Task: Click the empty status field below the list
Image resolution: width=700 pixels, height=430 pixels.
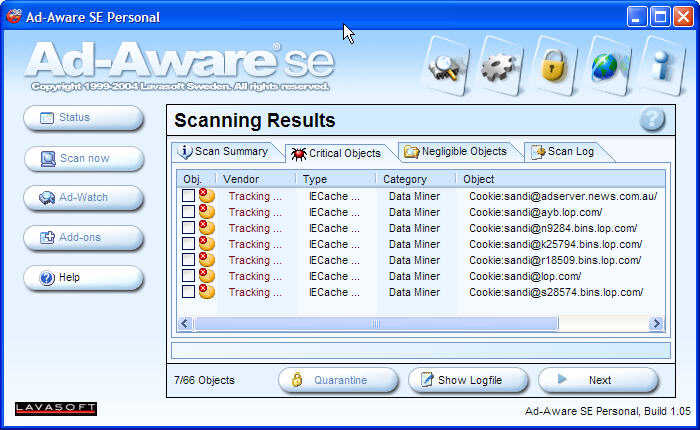Action: (x=421, y=350)
